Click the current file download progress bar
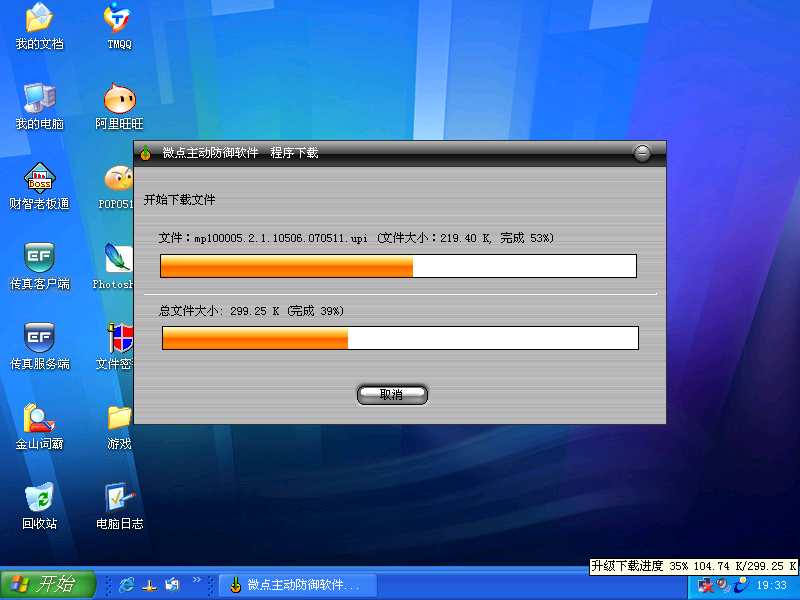This screenshot has width=800, height=600. (398, 266)
